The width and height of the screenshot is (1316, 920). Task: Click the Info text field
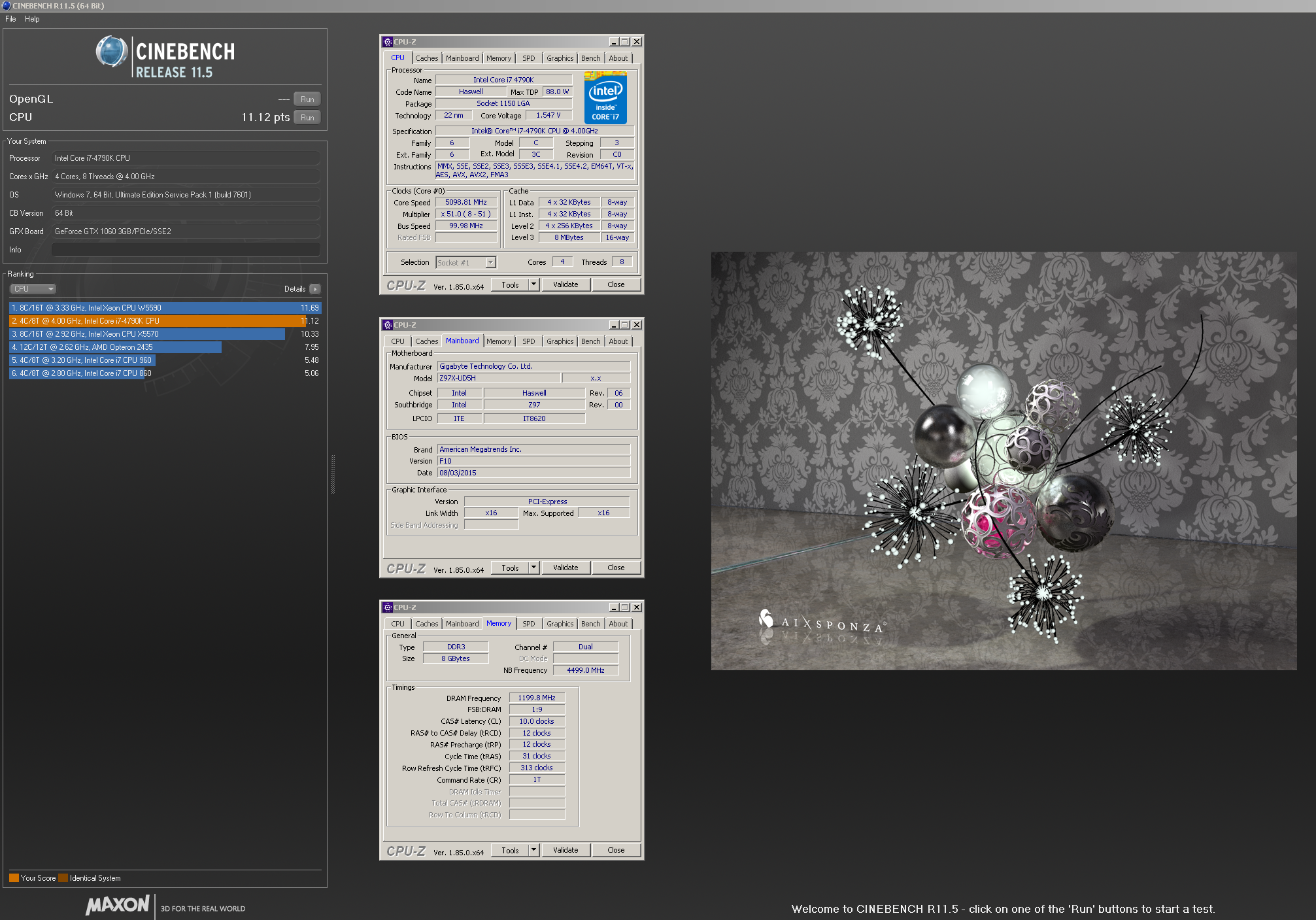click(x=186, y=250)
